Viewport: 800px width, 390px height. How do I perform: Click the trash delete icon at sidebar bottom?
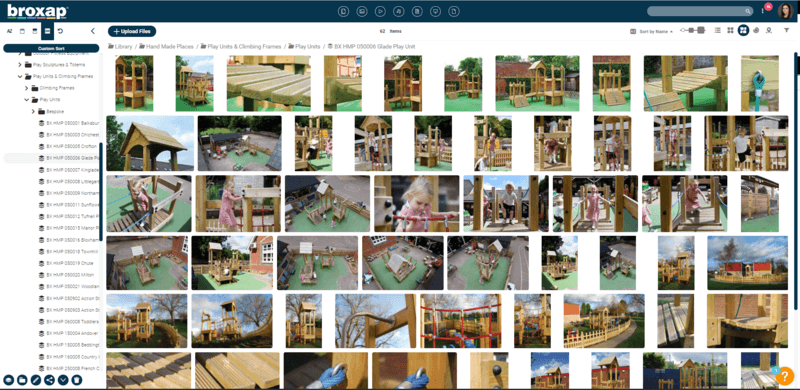point(77,380)
